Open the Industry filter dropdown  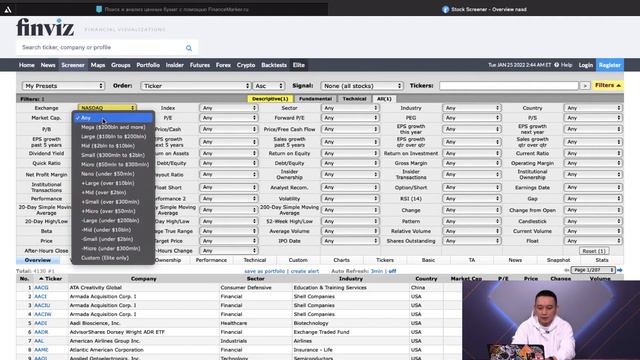[x=471, y=108]
